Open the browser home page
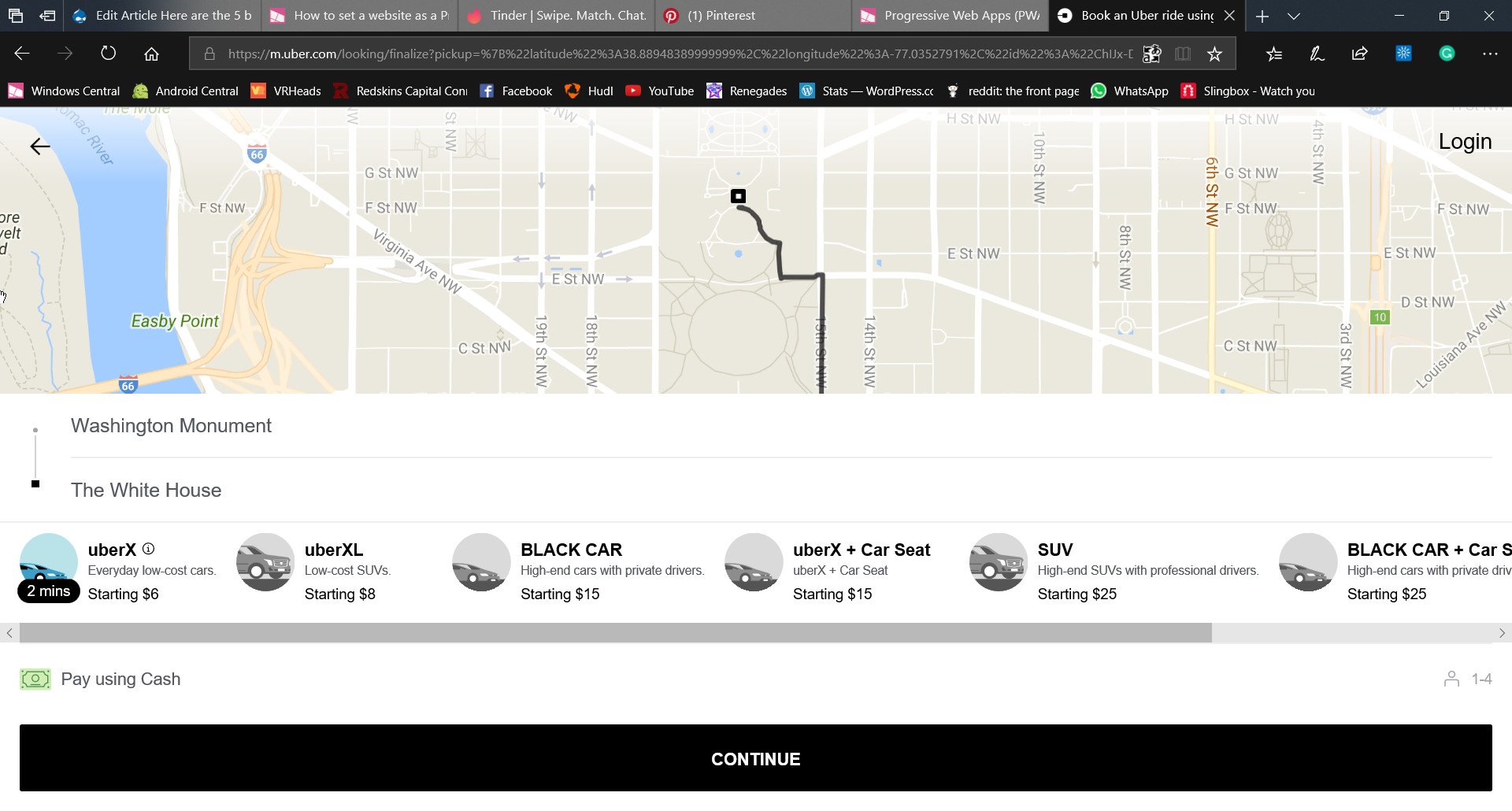This screenshot has height=811, width=1512. coord(151,54)
